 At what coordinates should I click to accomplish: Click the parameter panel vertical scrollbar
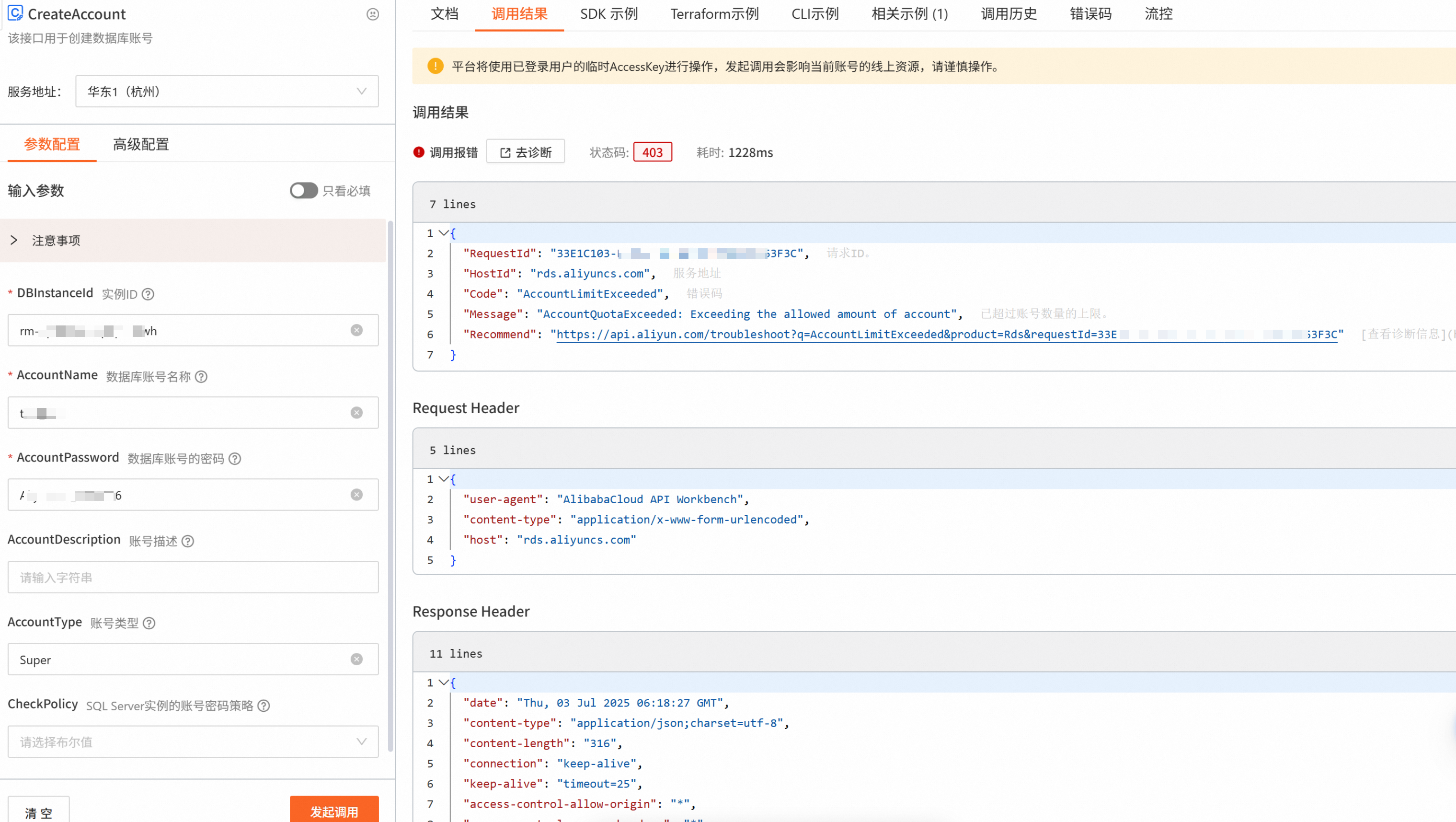point(390,486)
